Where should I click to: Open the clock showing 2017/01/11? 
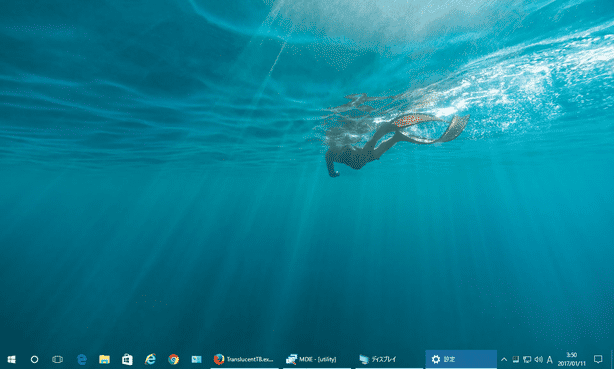pyautogui.click(x=572, y=359)
